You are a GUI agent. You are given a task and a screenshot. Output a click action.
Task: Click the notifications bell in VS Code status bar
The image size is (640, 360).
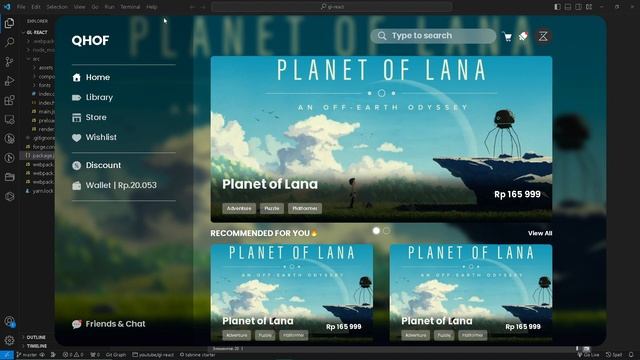[631, 355]
